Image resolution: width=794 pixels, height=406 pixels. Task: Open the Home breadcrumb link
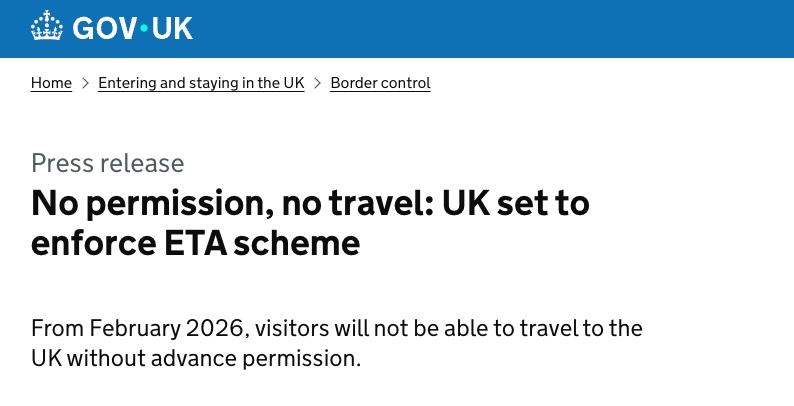[51, 83]
